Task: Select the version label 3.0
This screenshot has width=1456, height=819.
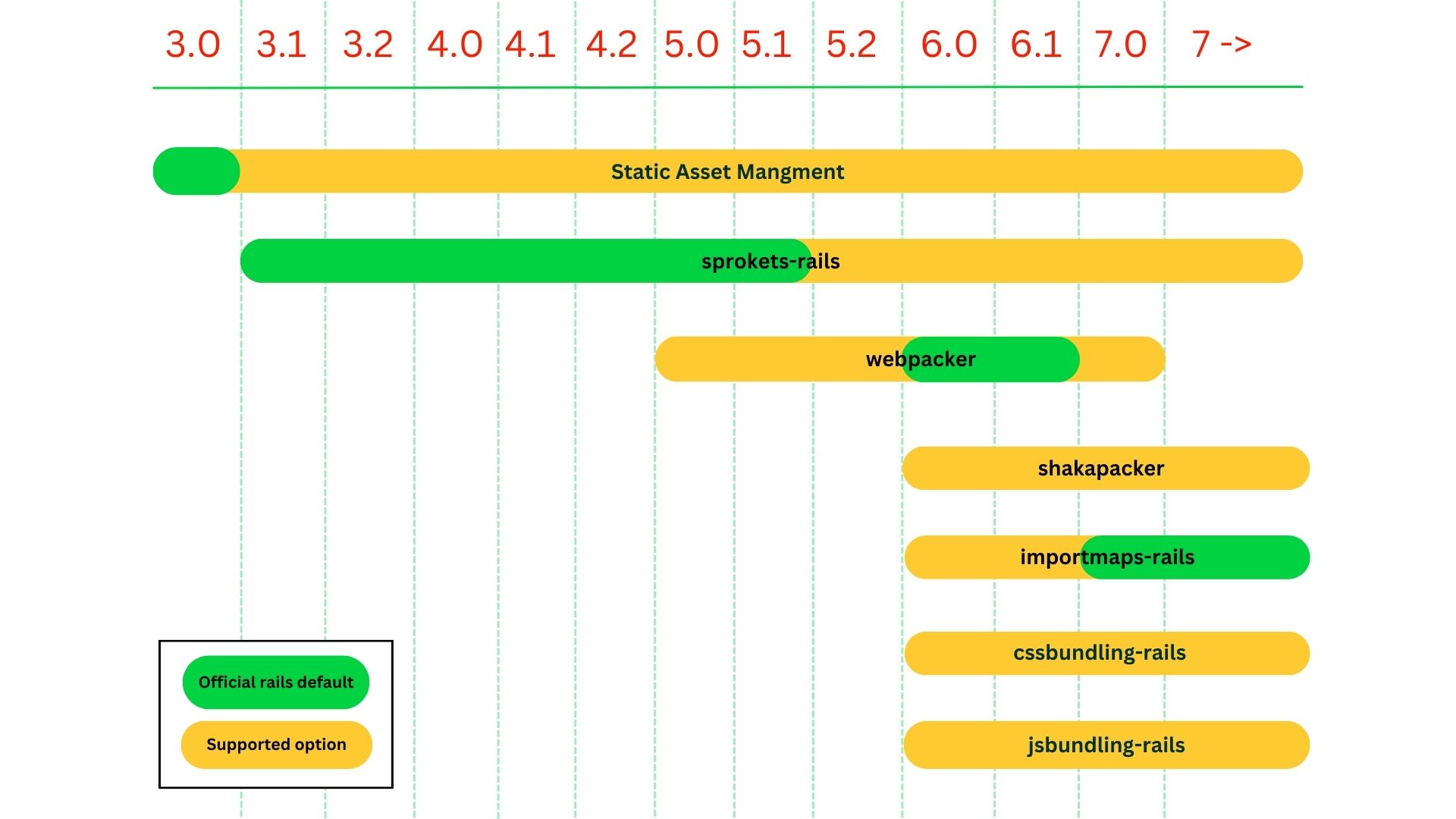Action: point(193,44)
